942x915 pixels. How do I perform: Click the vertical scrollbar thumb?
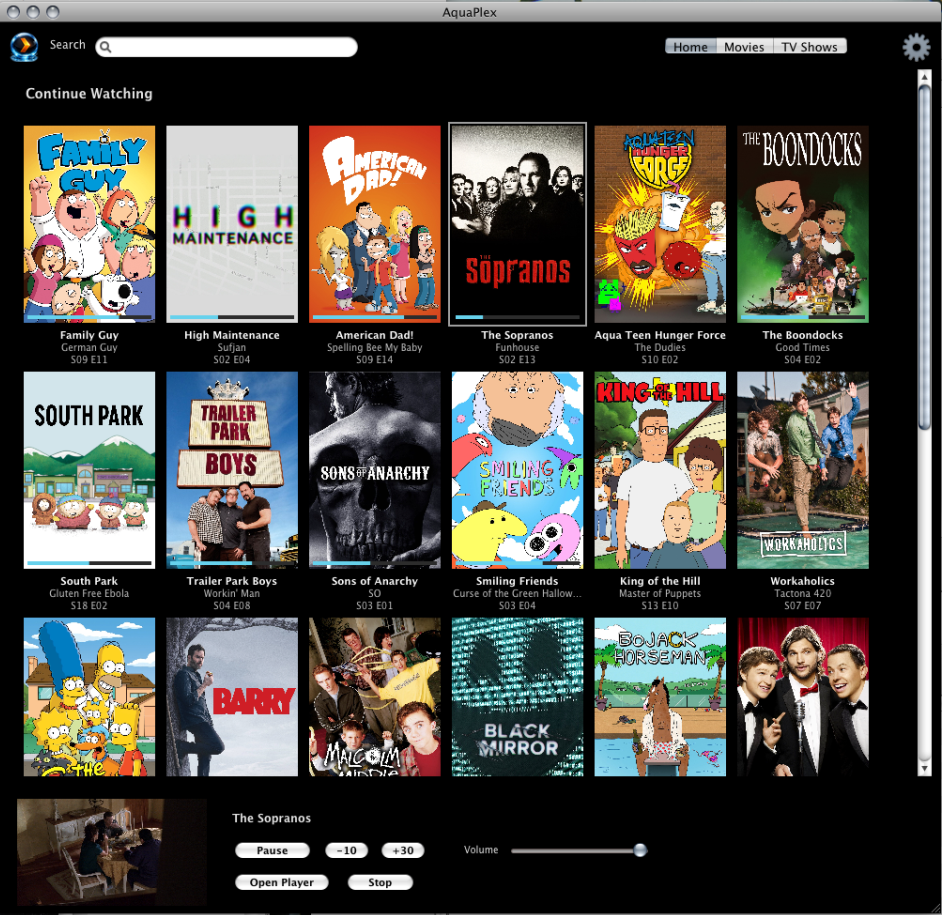coord(924,258)
